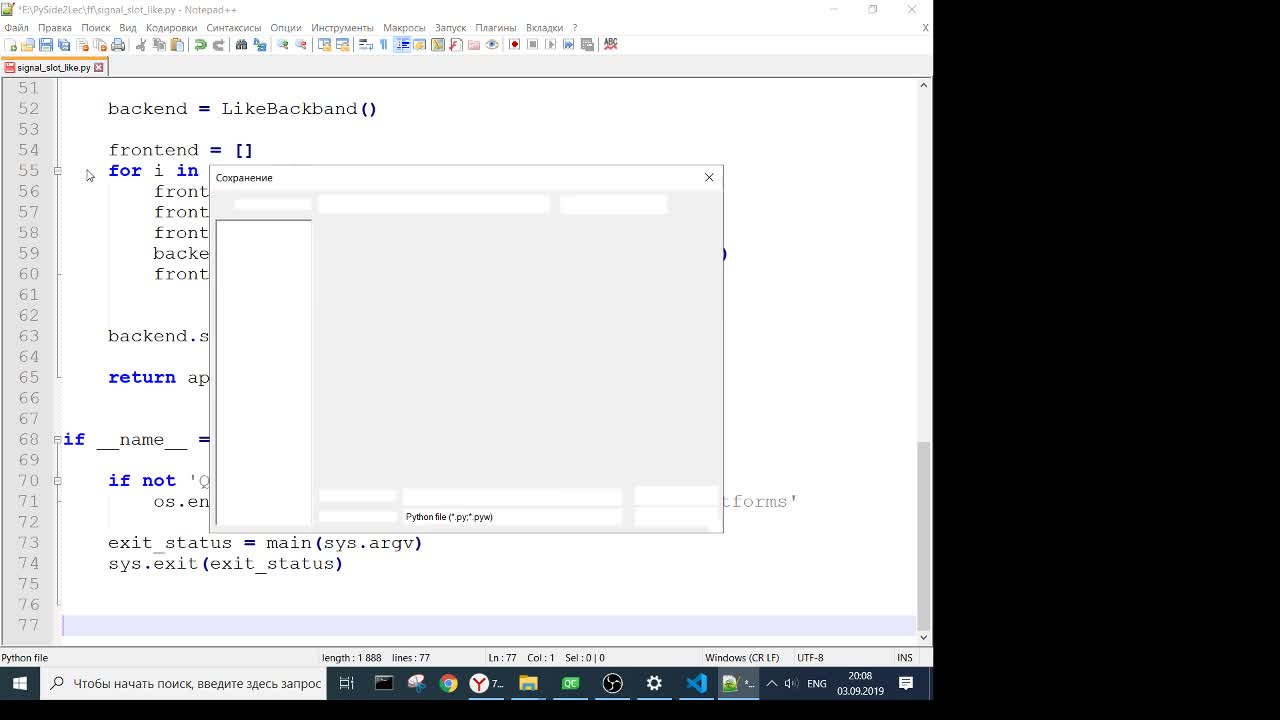Click the INS status bar indicator
This screenshot has height=720, width=1280.
[905, 657]
